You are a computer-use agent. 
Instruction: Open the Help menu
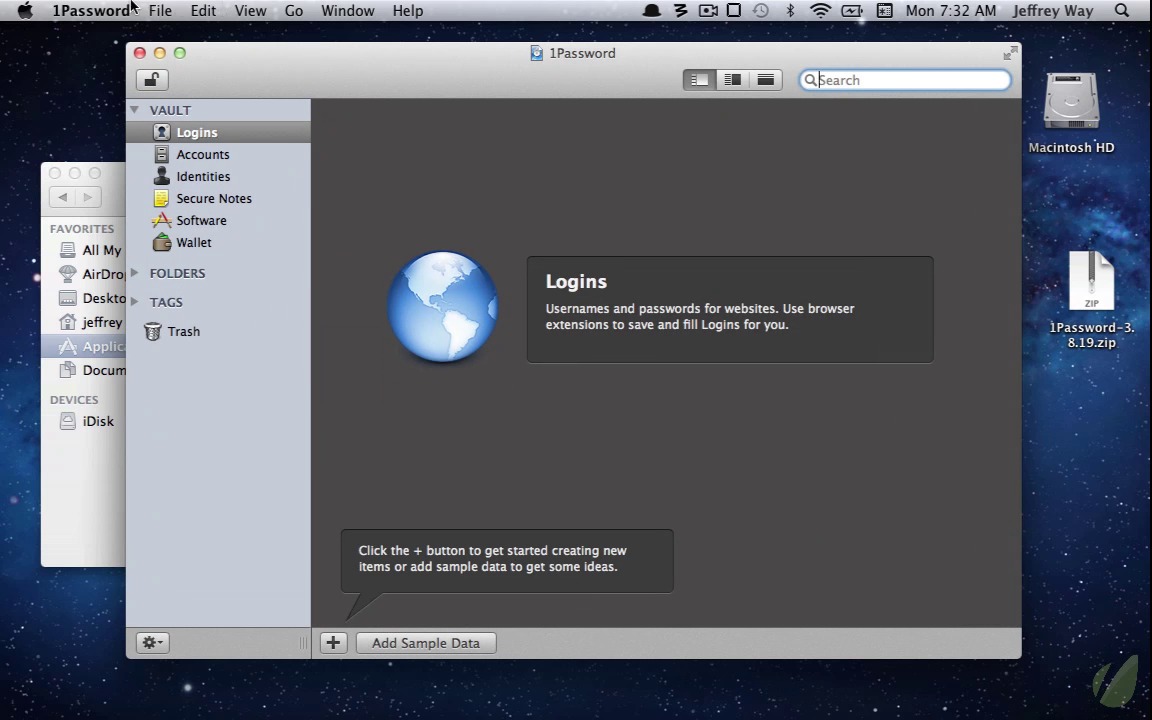click(x=408, y=10)
